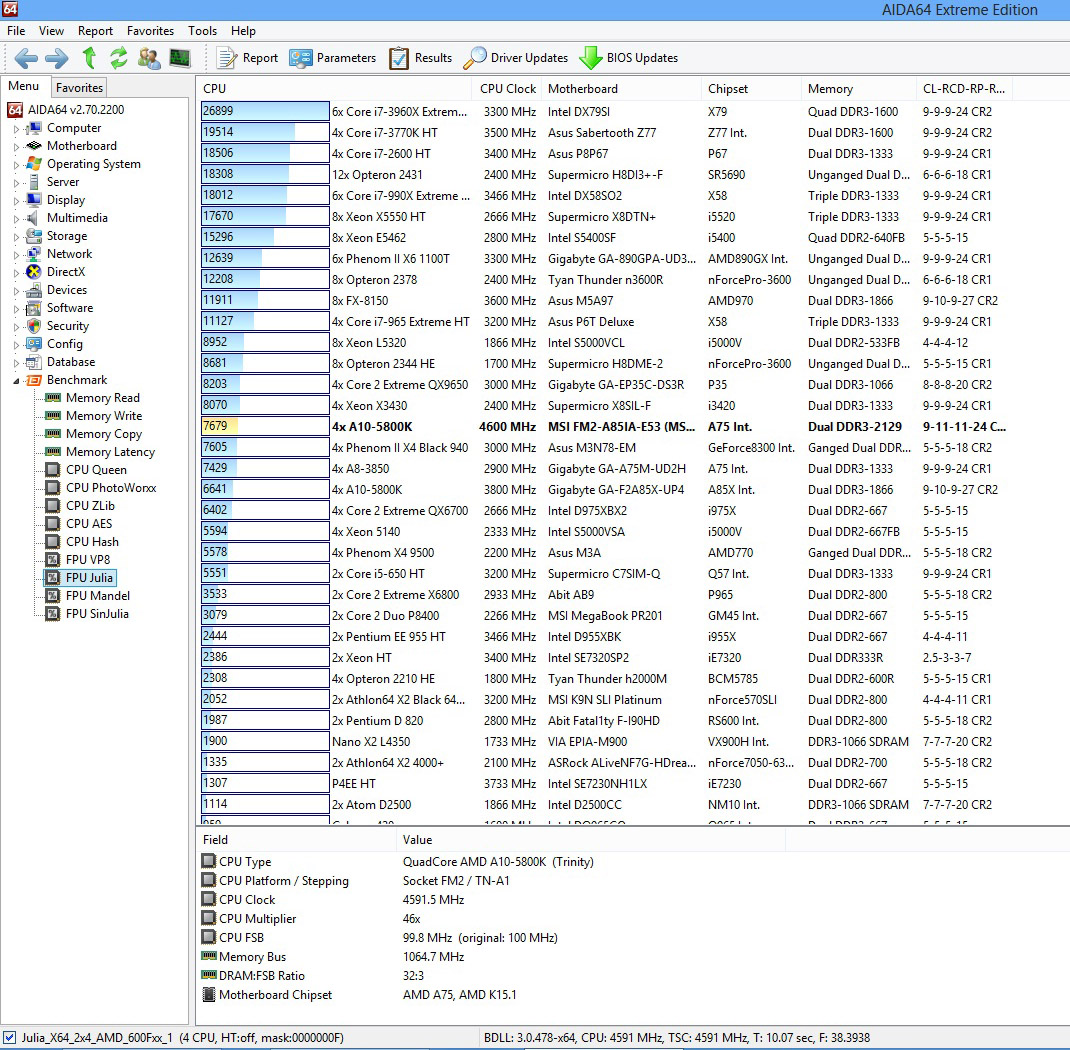Select the FPU VP8 benchmark
Screen dimensions: 1070x1050
coord(78,559)
